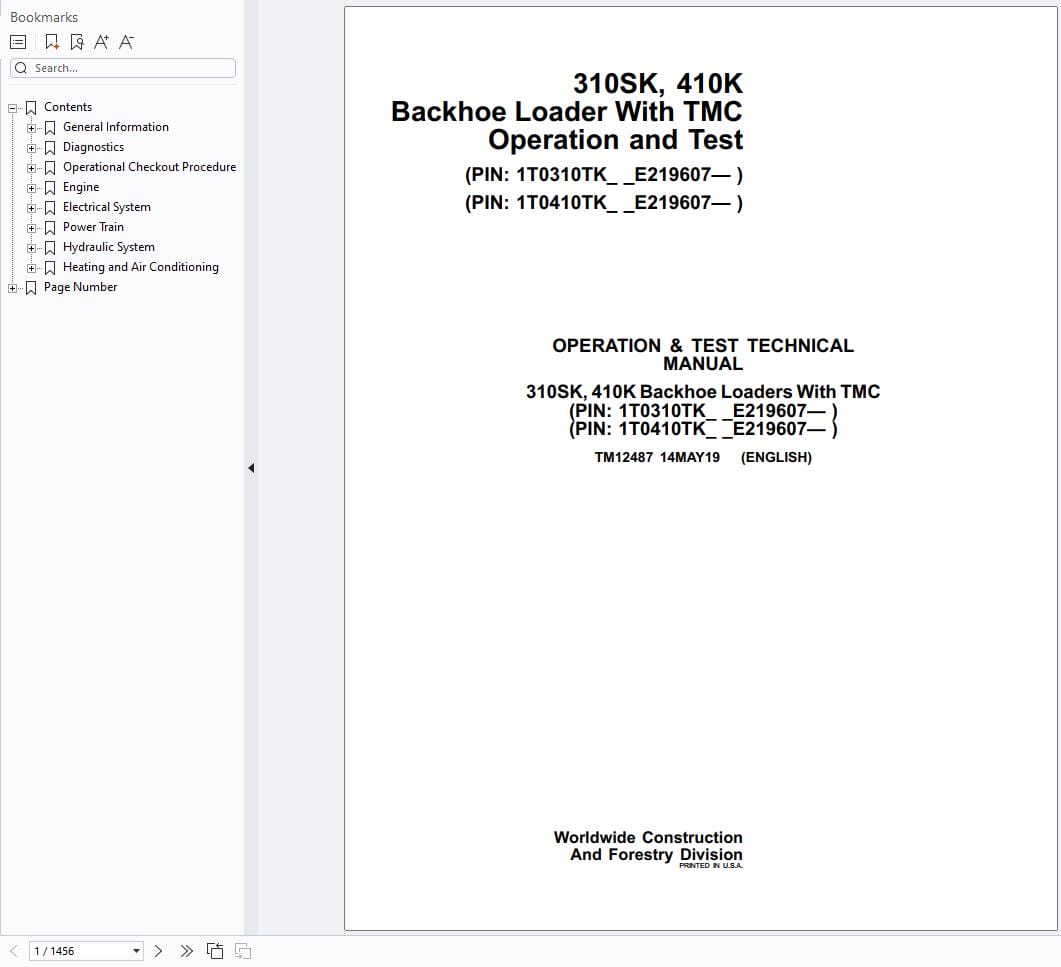Collapse the Contents bookmark tree
Viewport: 1061px width, 967px height.
tap(12, 108)
